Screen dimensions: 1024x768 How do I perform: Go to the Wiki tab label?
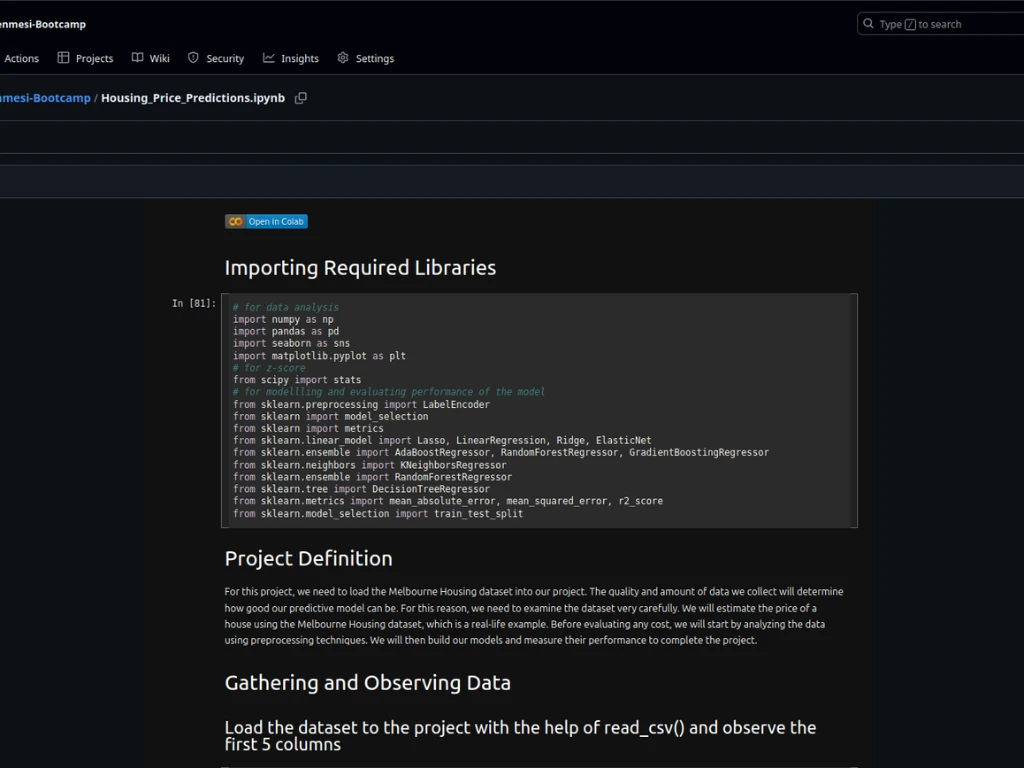160,59
